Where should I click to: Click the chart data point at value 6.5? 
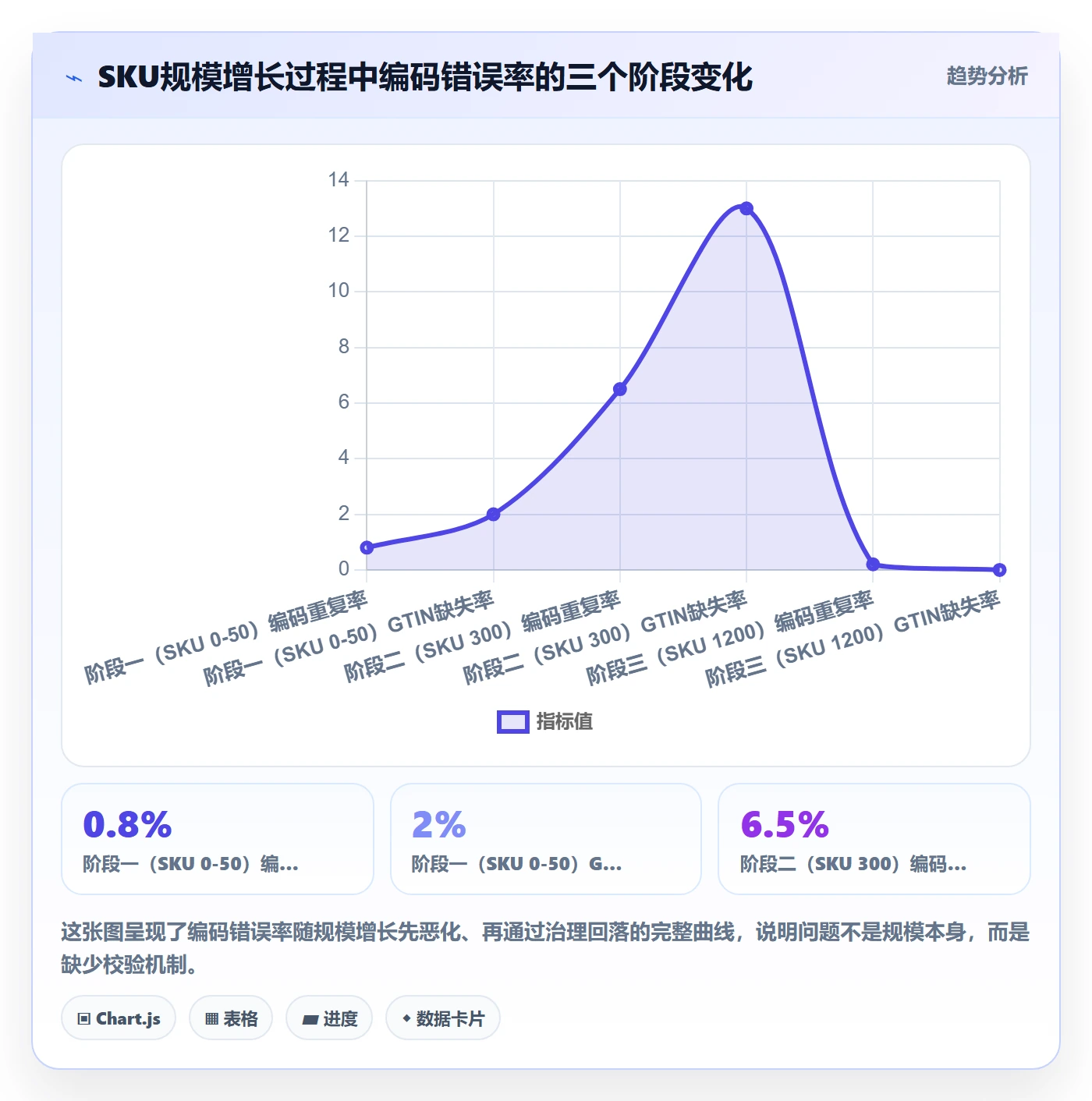click(x=620, y=389)
